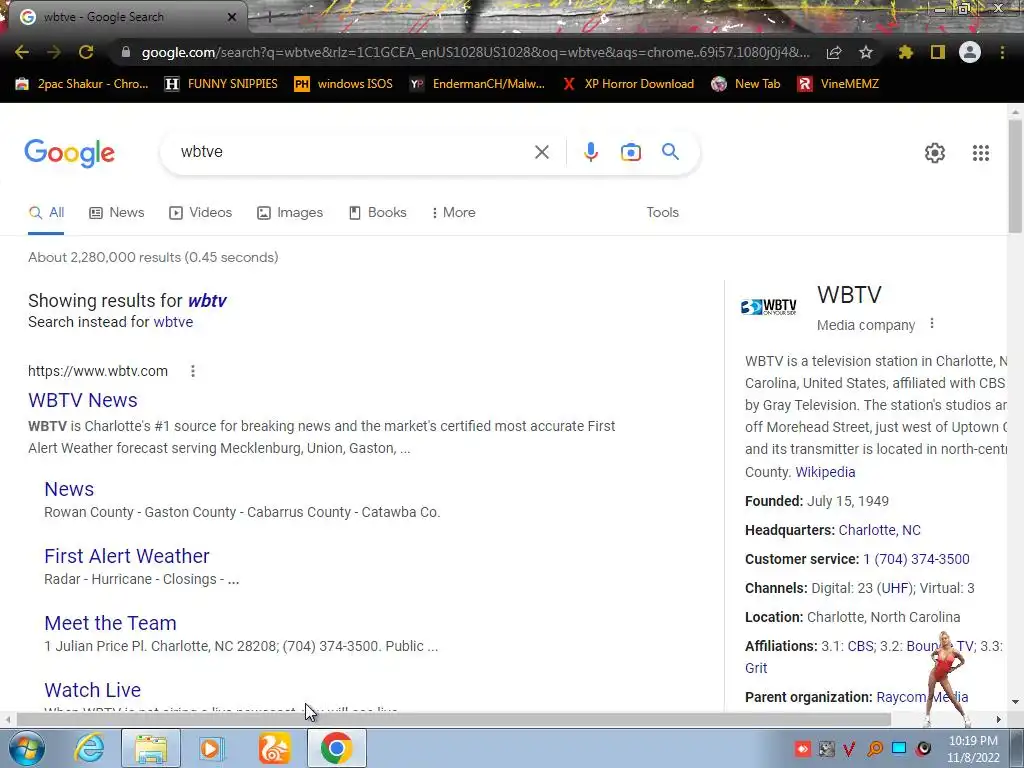Launch Internet Explorer from taskbar
This screenshot has width=1024, height=768.
tap(89, 748)
